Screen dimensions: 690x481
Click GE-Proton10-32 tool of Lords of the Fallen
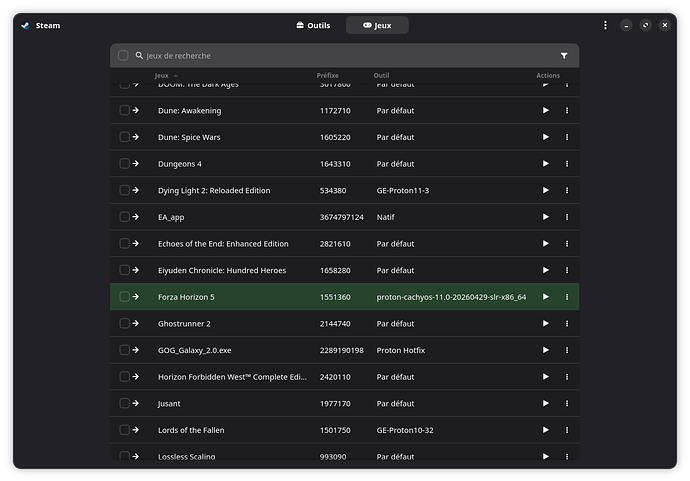(x=405, y=430)
